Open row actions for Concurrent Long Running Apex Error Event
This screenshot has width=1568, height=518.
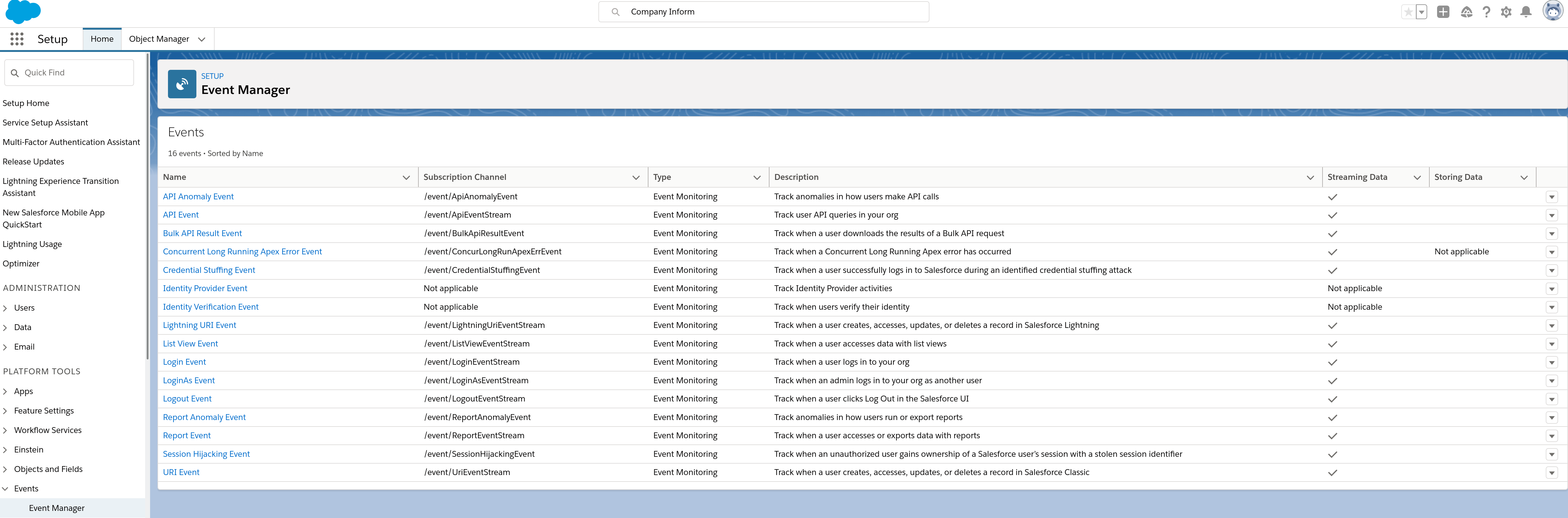click(x=1552, y=252)
